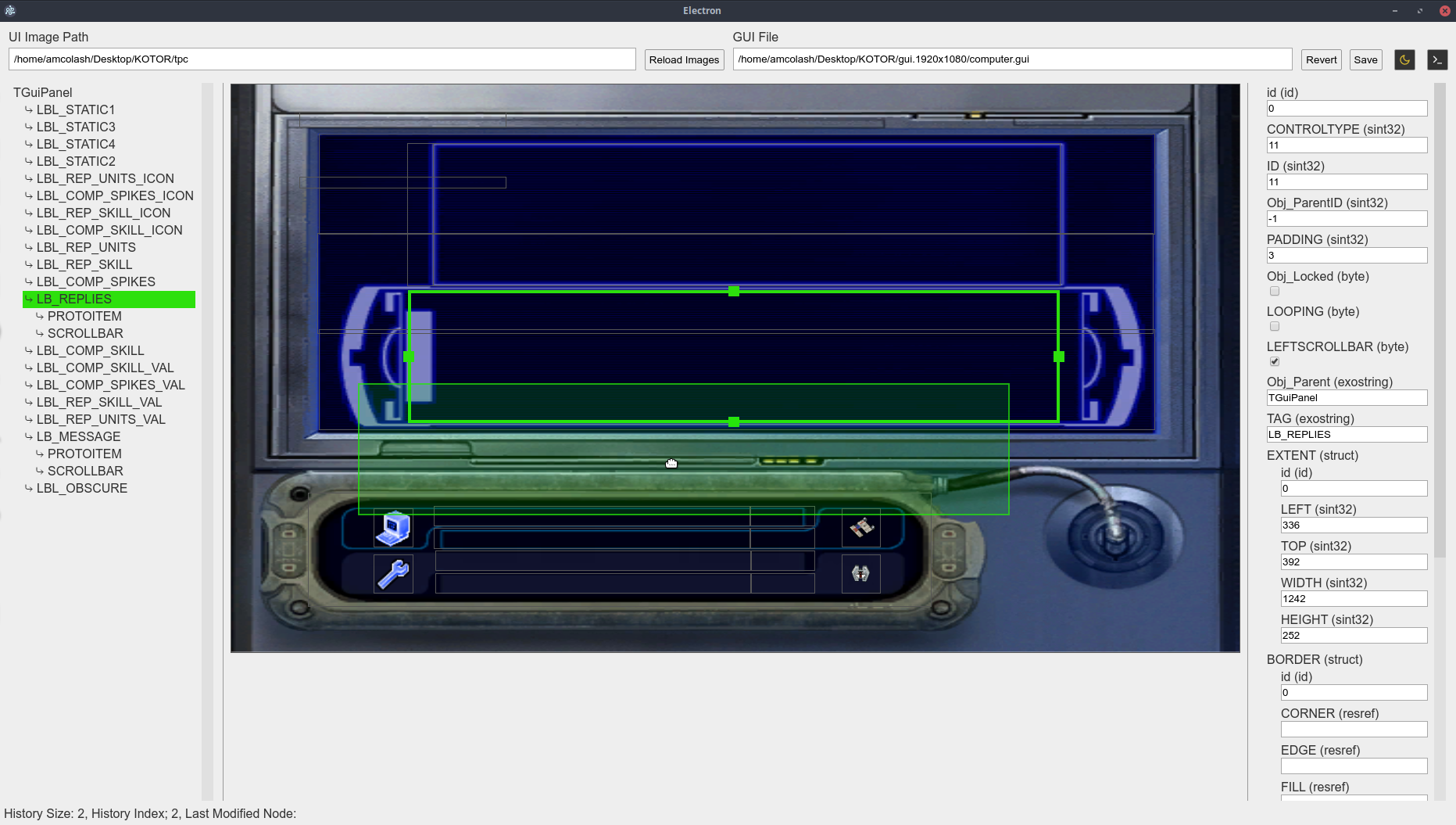Select the highlighted LB_REPLIES node
The width and height of the screenshot is (1456, 825).
pyautogui.click(x=109, y=299)
